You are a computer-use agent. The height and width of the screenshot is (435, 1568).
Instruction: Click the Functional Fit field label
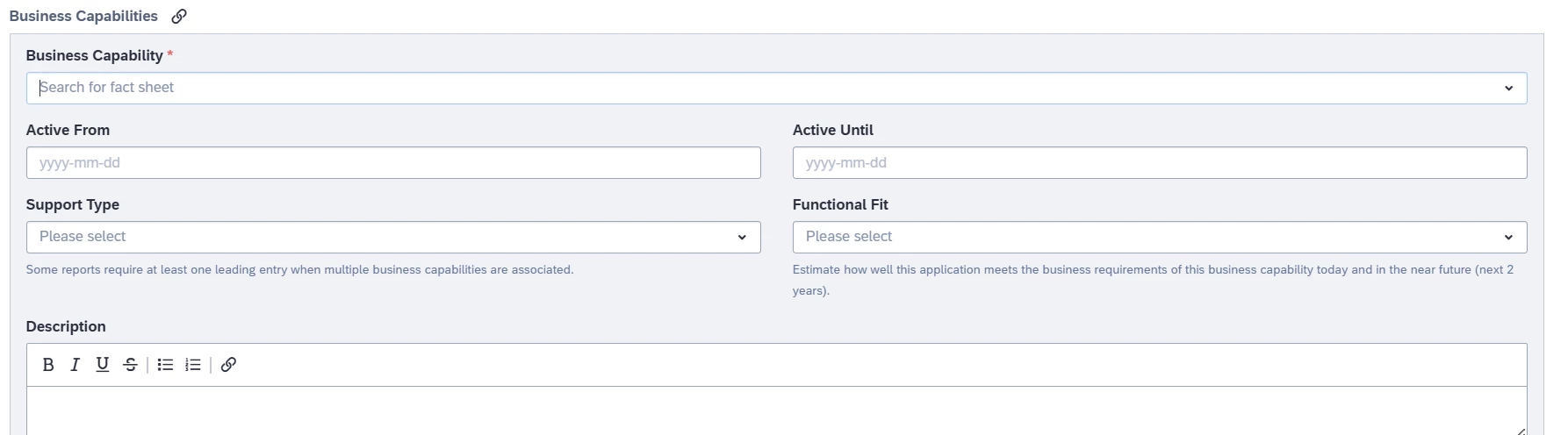[x=840, y=204]
